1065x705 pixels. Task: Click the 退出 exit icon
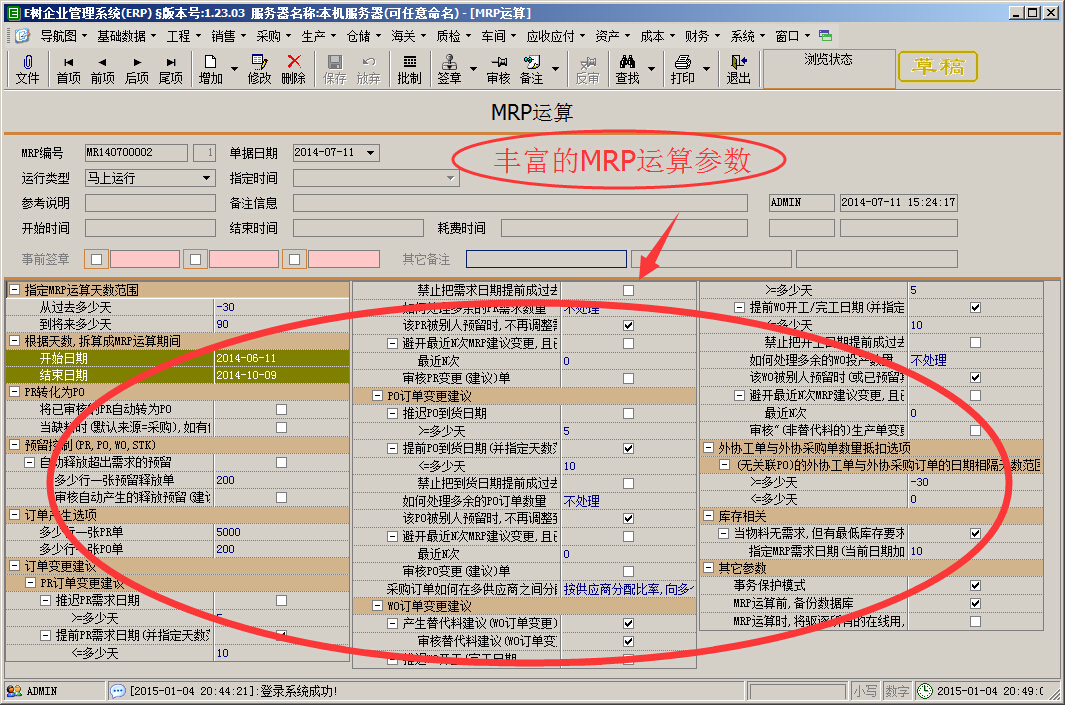pos(738,69)
